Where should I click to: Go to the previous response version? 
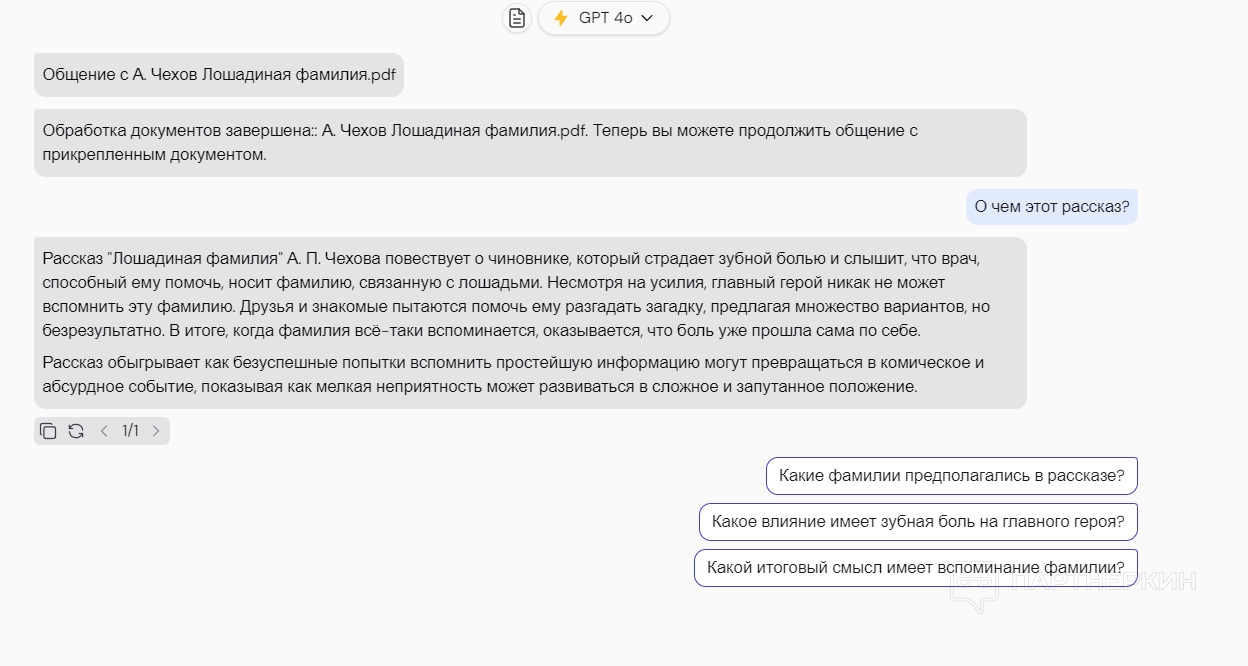click(104, 431)
